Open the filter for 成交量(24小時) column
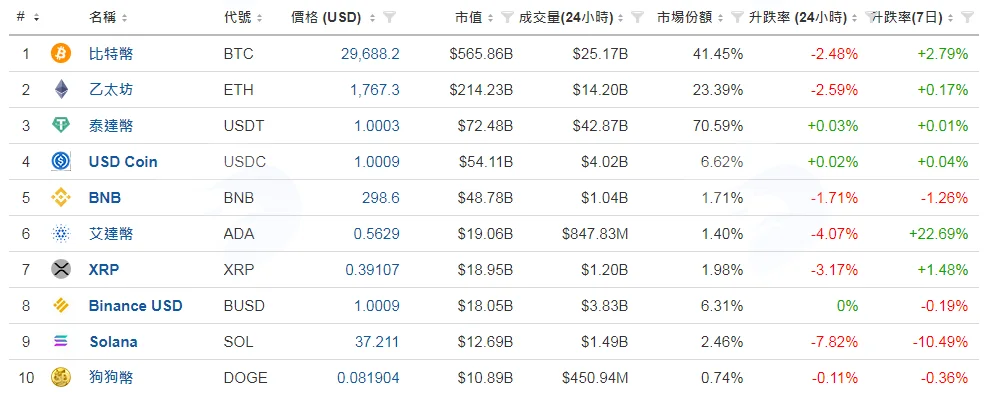This screenshot has width=986, height=408. pos(637,18)
